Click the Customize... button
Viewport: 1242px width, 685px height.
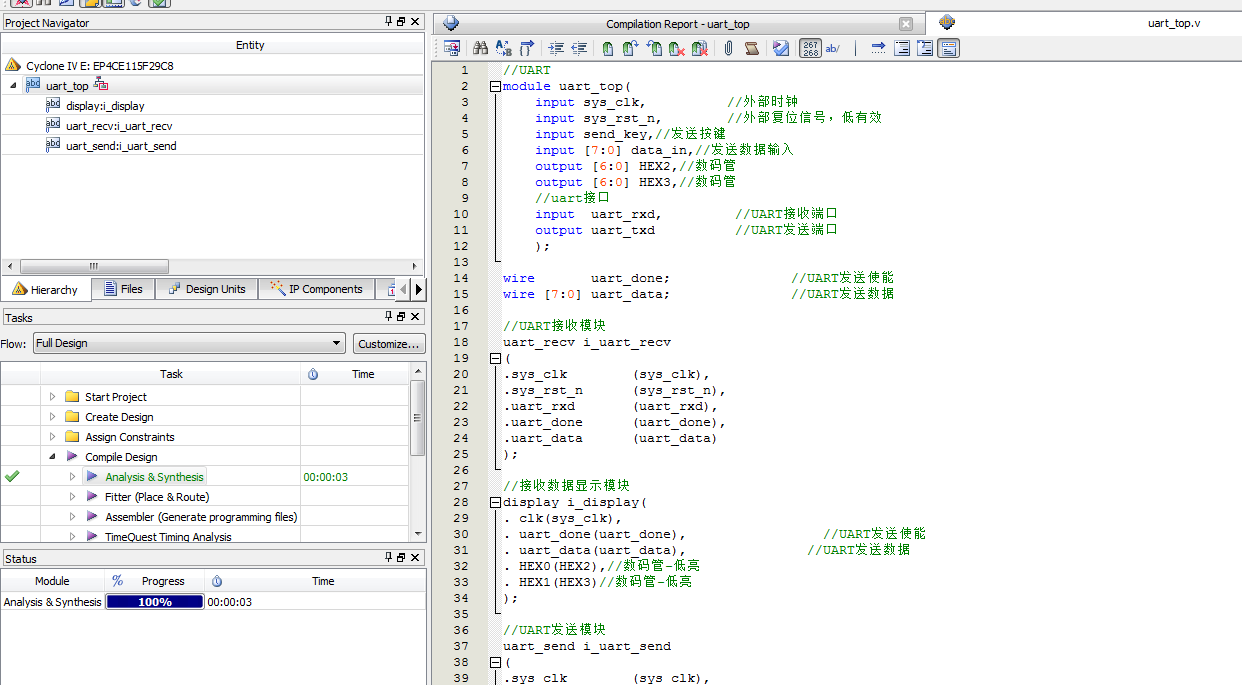tap(388, 343)
